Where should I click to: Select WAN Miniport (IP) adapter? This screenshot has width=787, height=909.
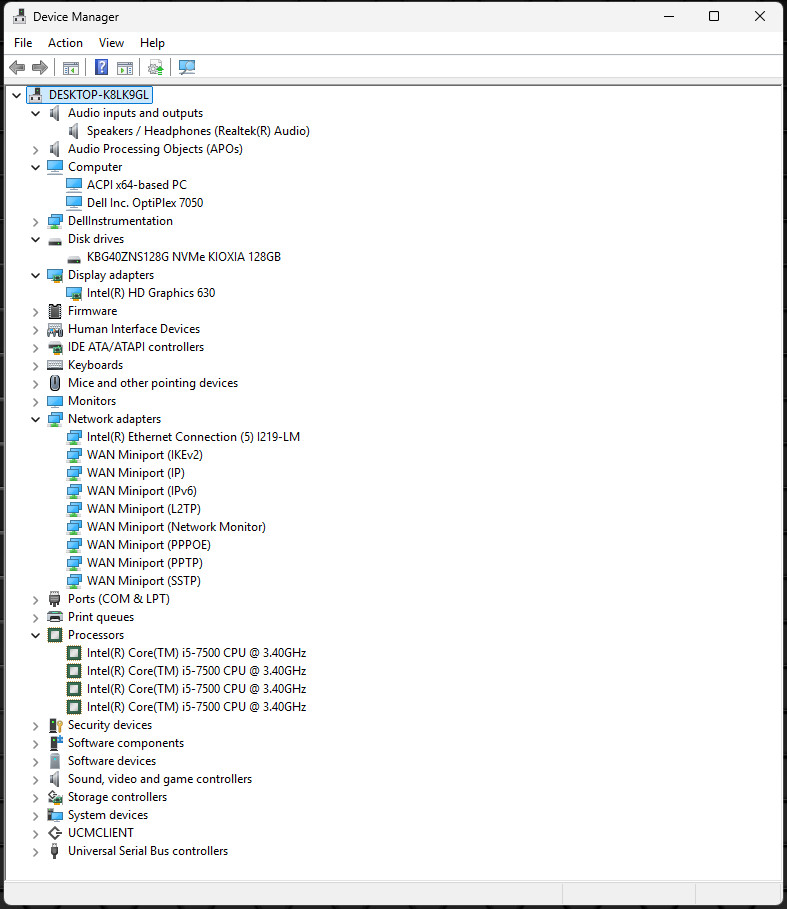pyautogui.click(x=136, y=473)
